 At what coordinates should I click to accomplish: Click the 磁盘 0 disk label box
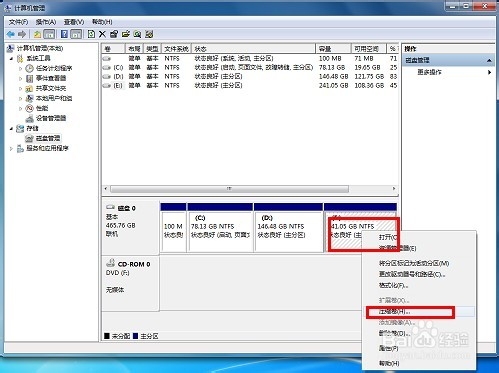pos(131,227)
